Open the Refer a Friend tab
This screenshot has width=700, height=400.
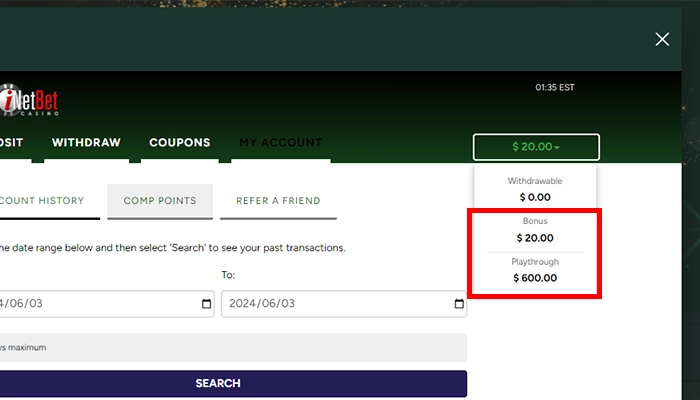[x=278, y=201]
